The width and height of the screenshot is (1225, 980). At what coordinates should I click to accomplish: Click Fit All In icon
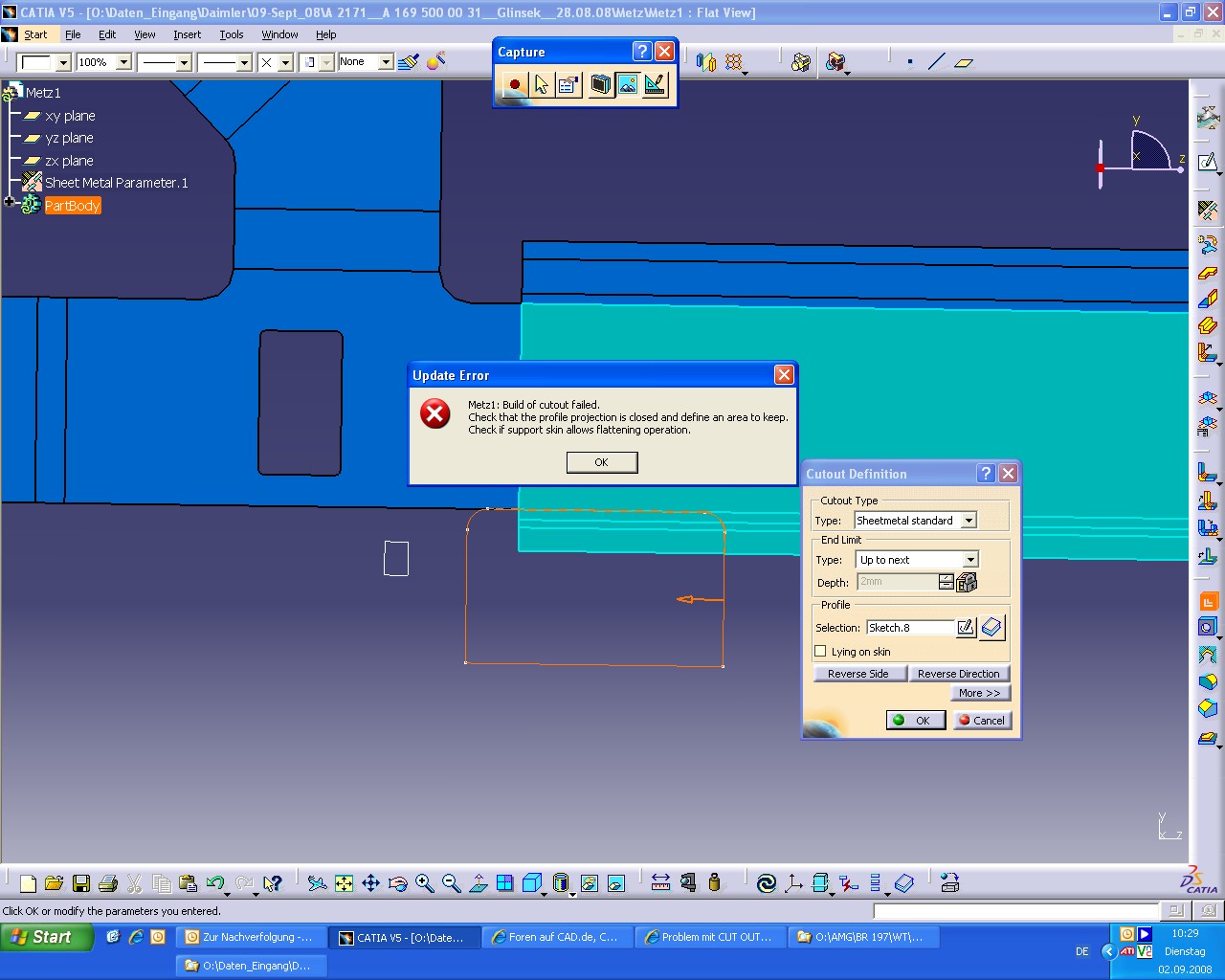(x=344, y=883)
